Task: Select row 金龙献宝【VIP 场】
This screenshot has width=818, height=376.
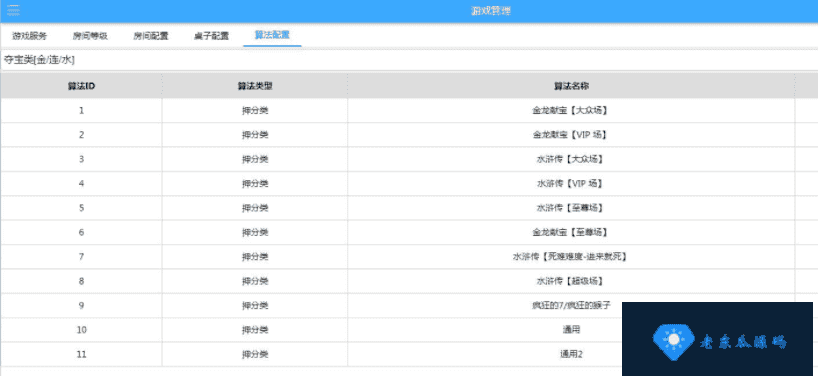Action: 409,135
